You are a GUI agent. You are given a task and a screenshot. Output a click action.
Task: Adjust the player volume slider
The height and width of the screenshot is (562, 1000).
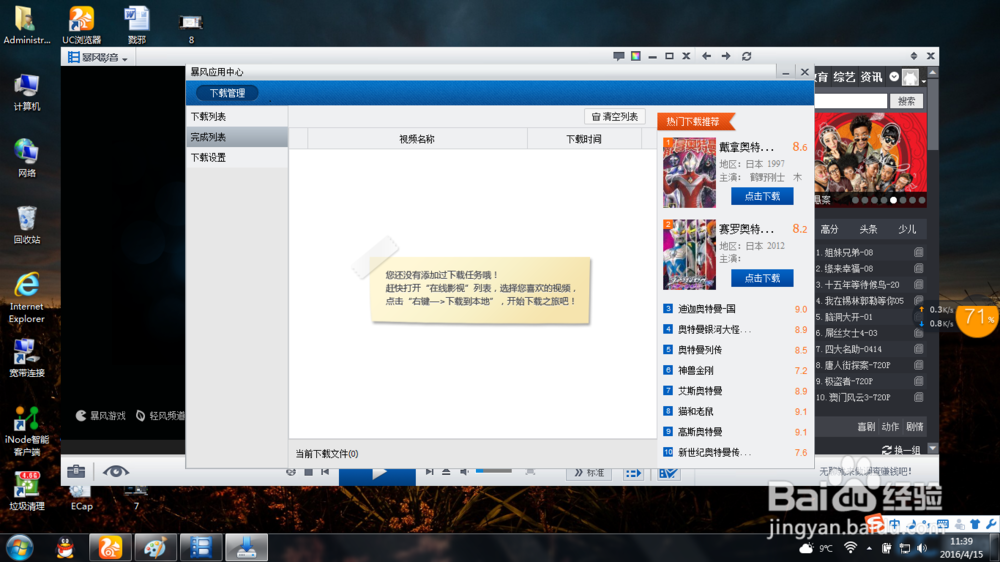coord(494,471)
